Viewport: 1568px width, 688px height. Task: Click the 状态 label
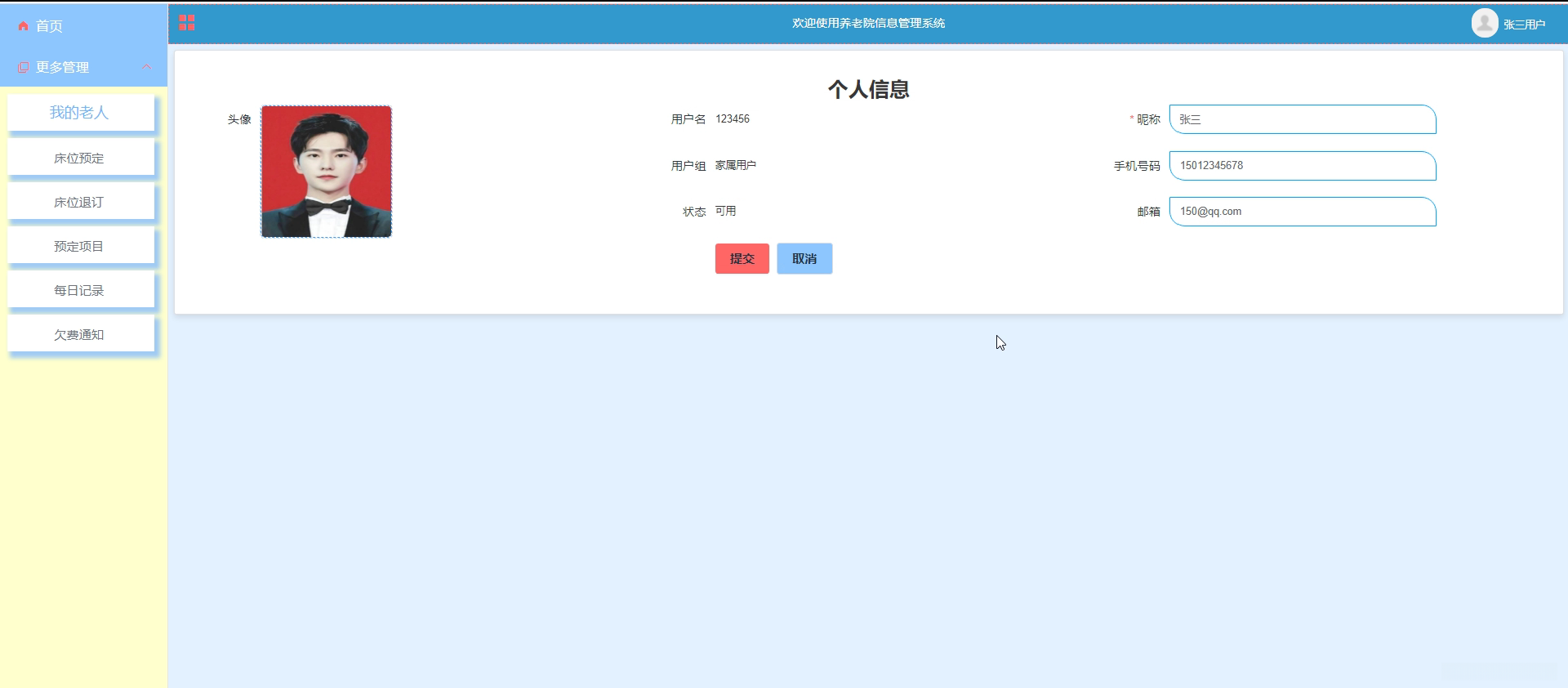(694, 212)
